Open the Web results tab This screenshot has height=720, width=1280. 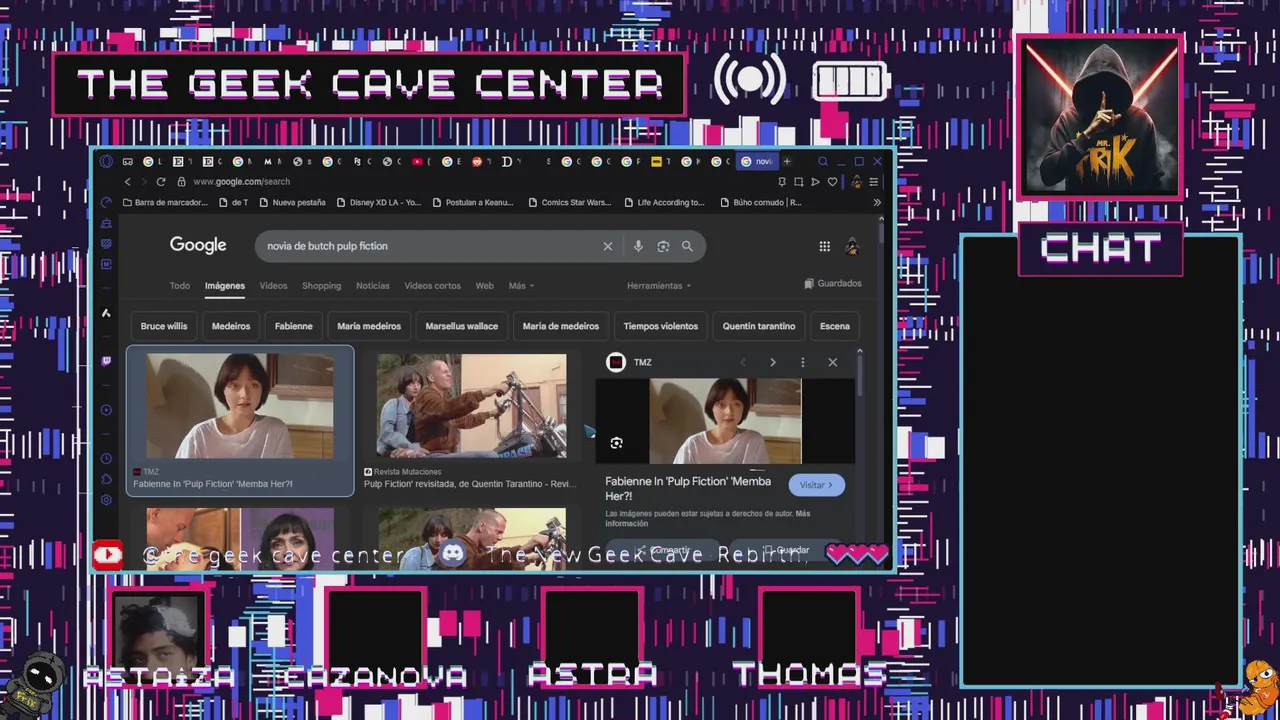(x=484, y=286)
